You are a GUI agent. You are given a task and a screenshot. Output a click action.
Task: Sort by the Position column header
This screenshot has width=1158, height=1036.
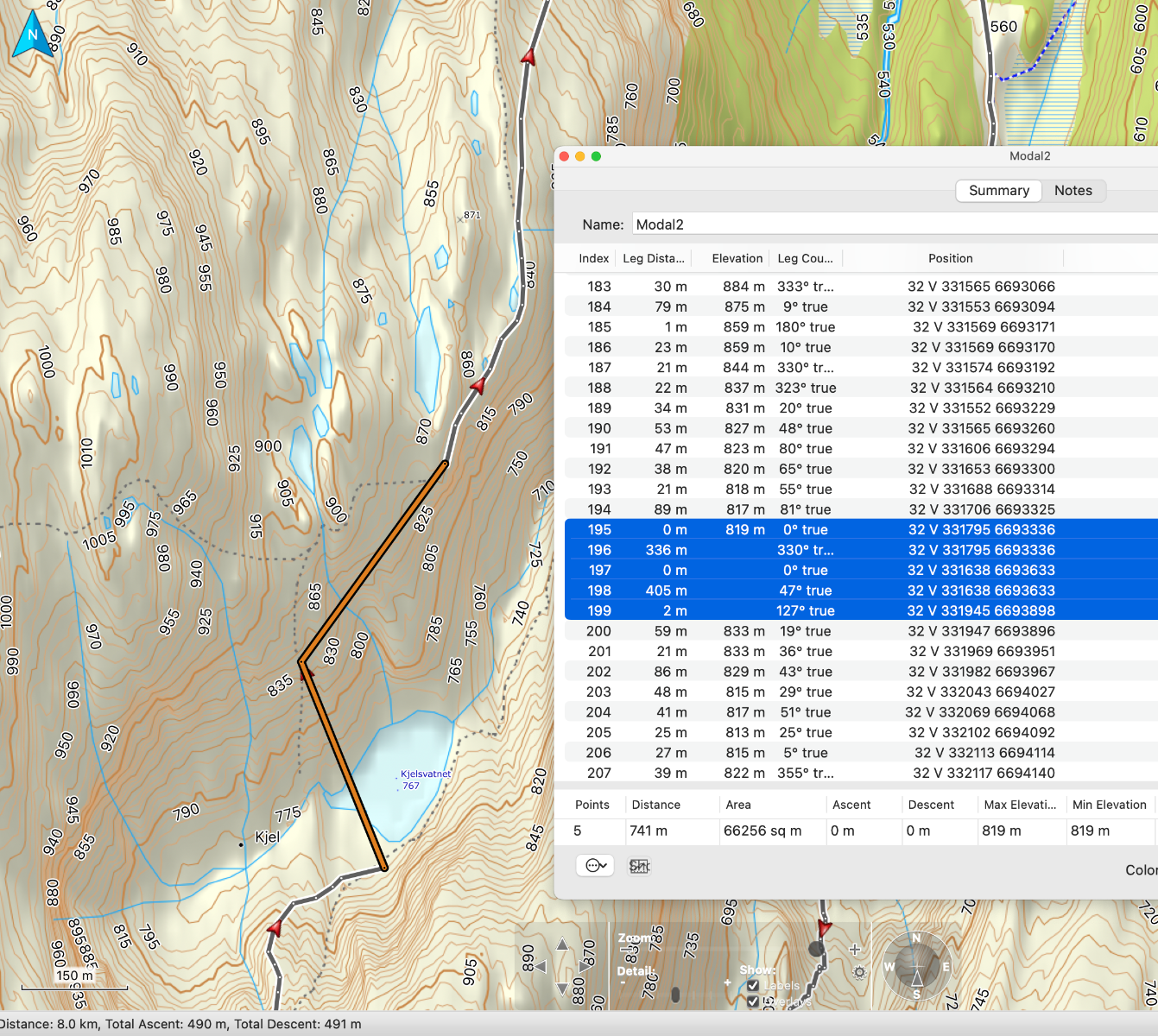pos(950,258)
